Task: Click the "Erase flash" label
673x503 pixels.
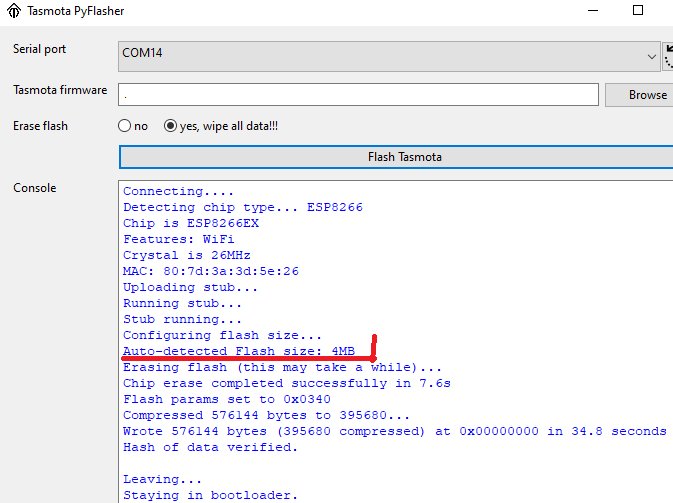Action: tap(40, 126)
